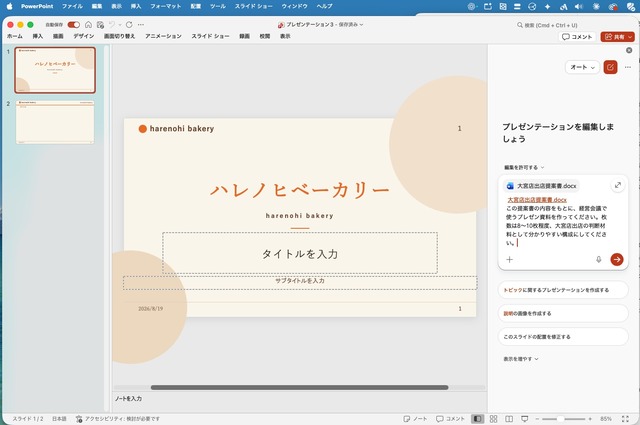Toggle the 自動保存 autosave switch
Screen dimensions: 640x425
[73, 24]
